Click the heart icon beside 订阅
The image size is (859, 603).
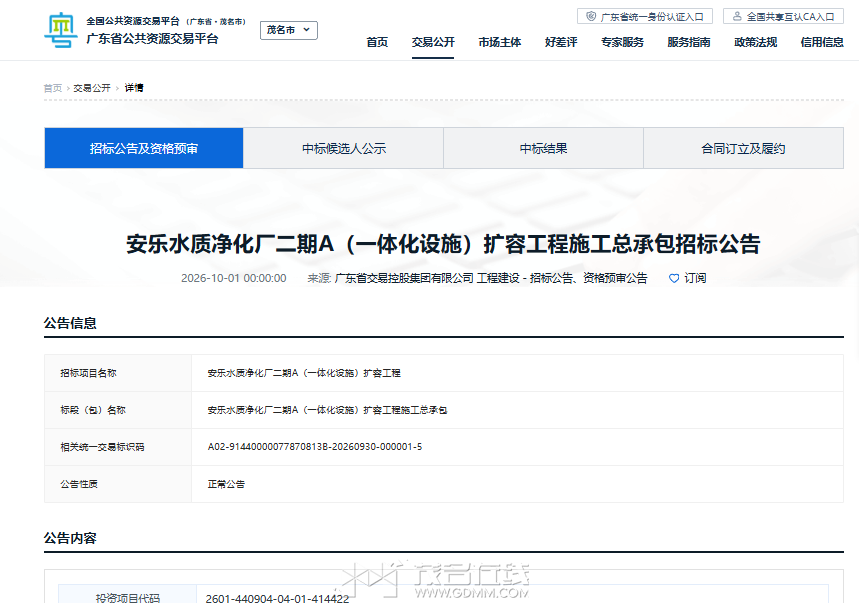tap(674, 278)
